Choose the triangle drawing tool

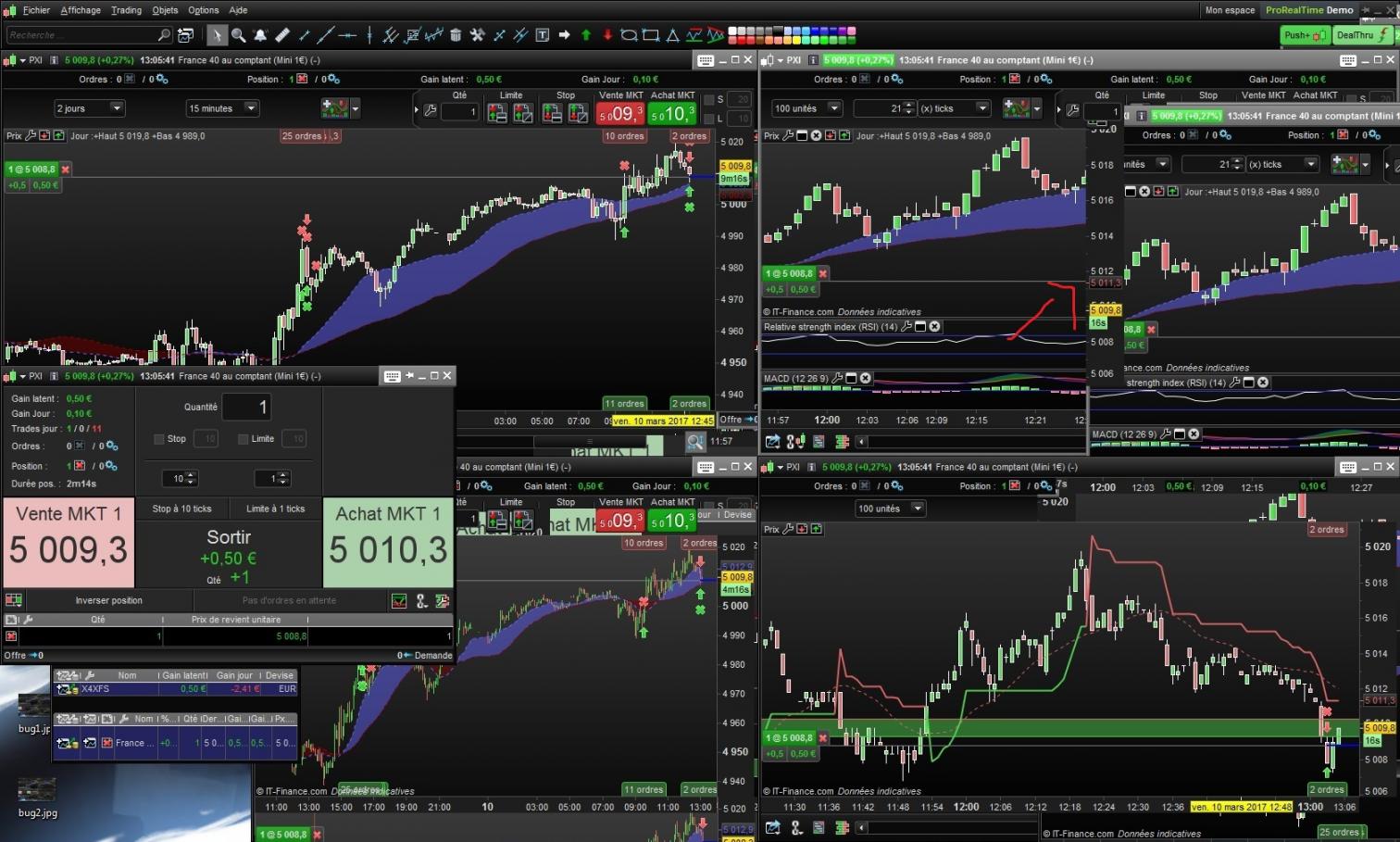pos(673,35)
